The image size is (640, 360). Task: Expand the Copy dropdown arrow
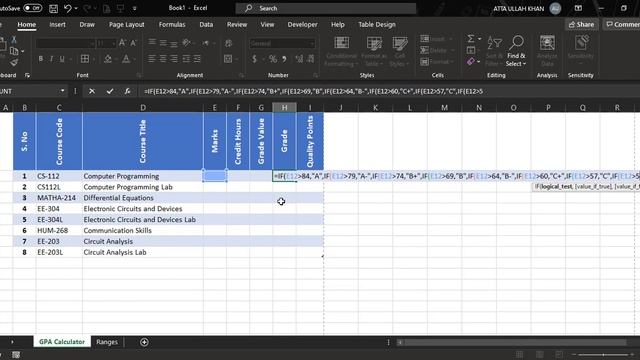click(x=22, y=51)
